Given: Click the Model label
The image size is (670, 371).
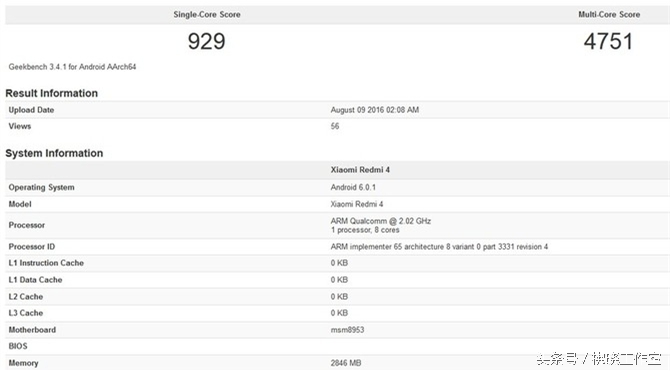Looking at the screenshot, I should point(20,204).
